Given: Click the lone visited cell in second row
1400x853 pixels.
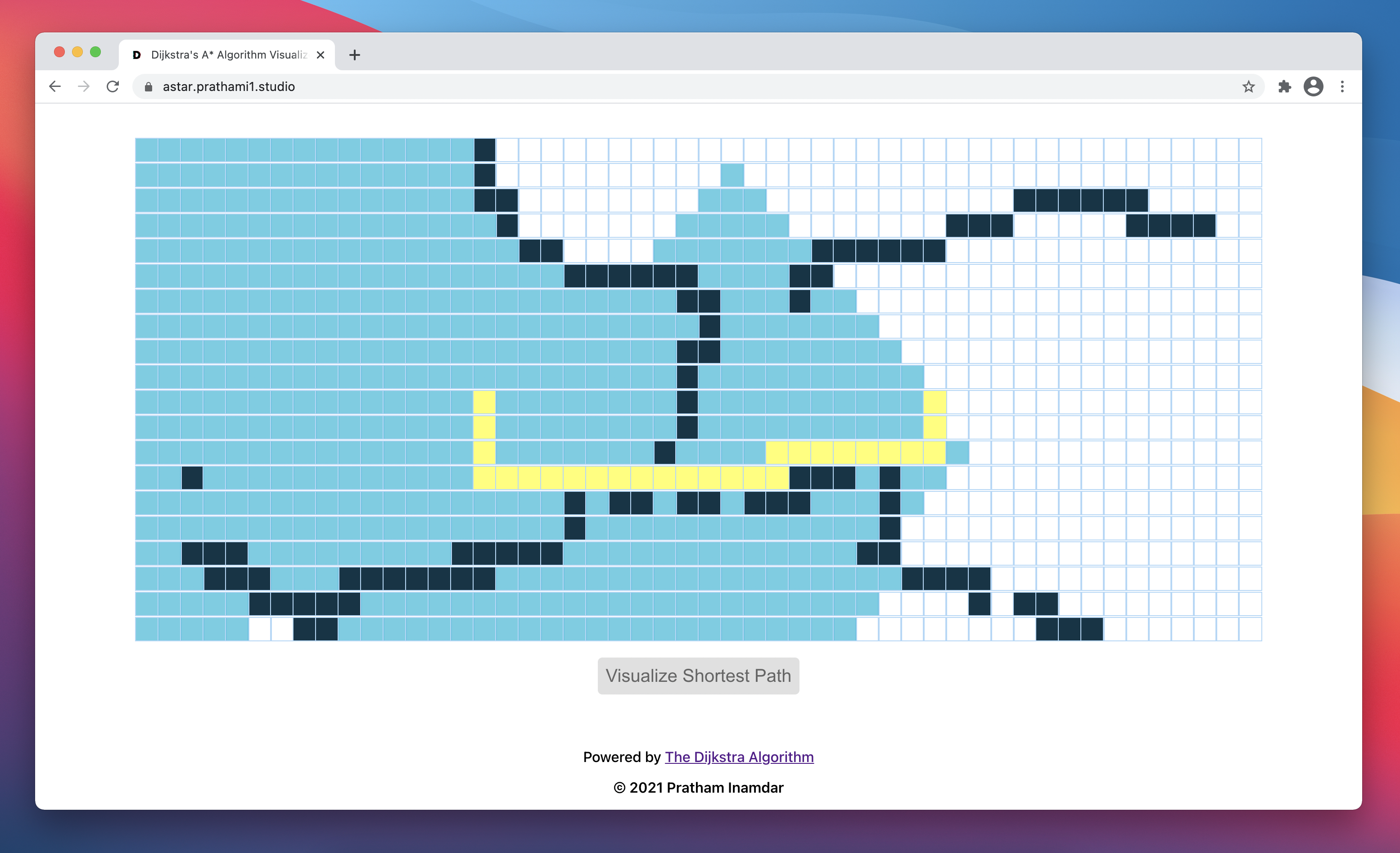Looking at the screenshot, I should pos(732,175).
